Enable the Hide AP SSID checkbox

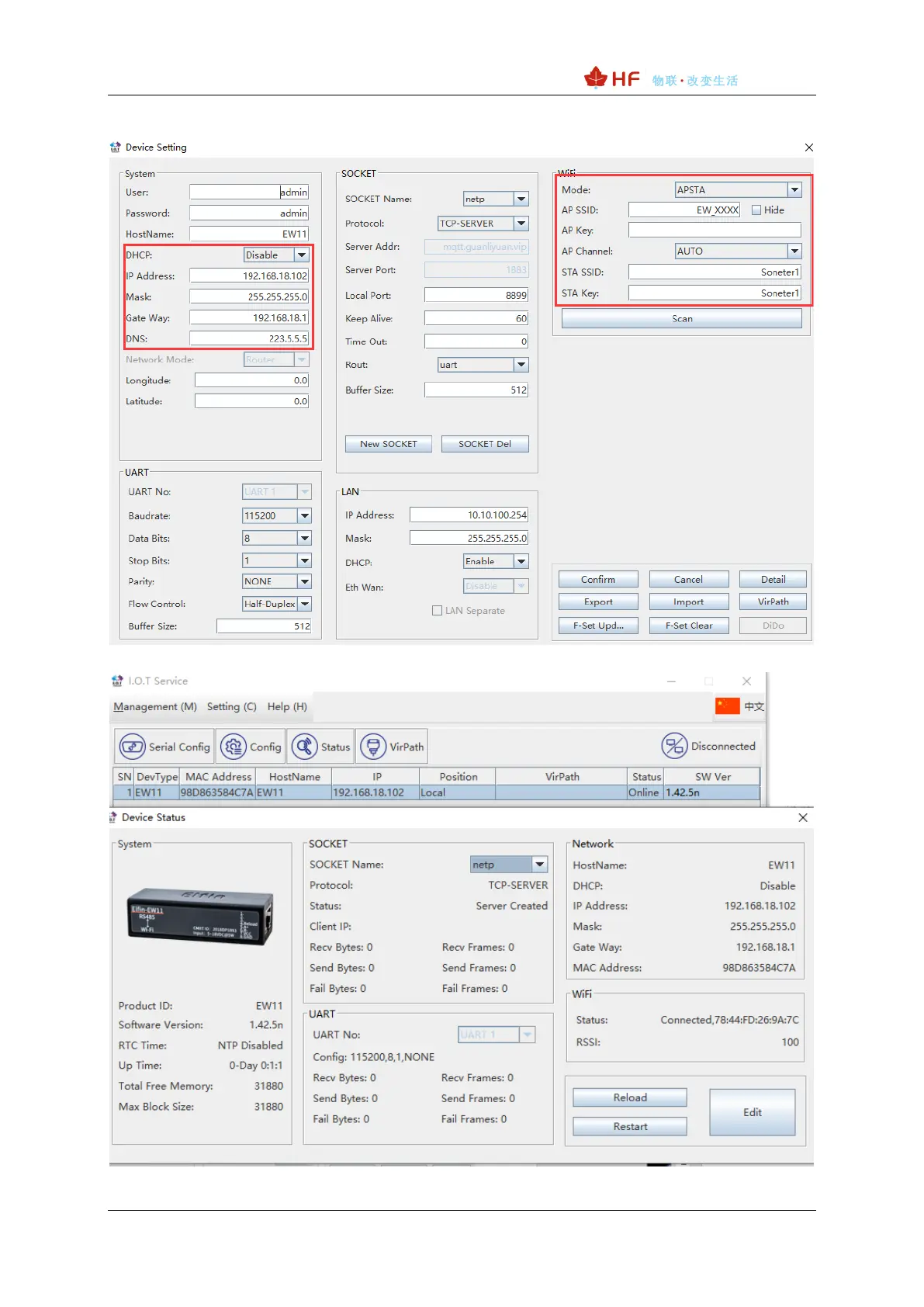coord(756,210)
